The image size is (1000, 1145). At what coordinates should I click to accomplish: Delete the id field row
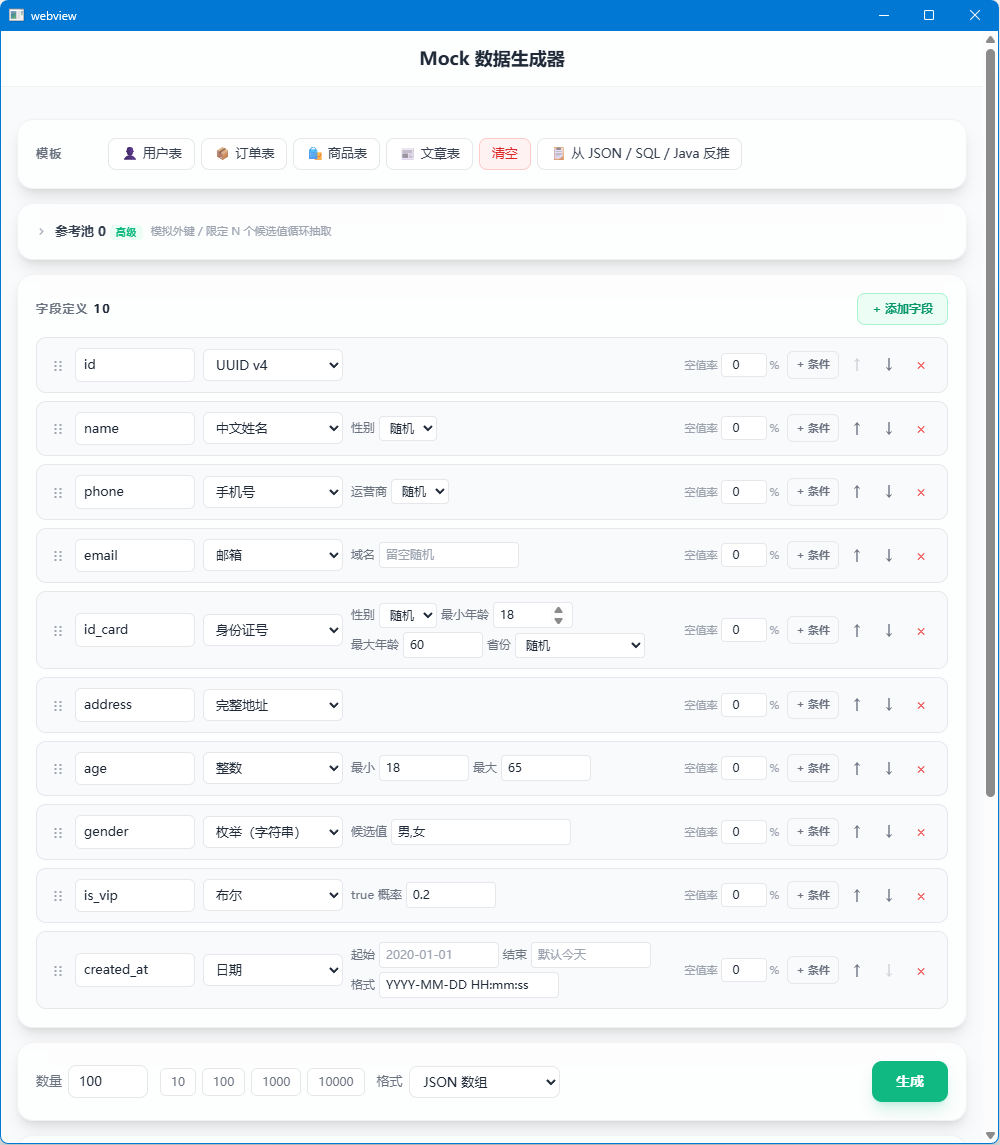click(x=920, y=365)
